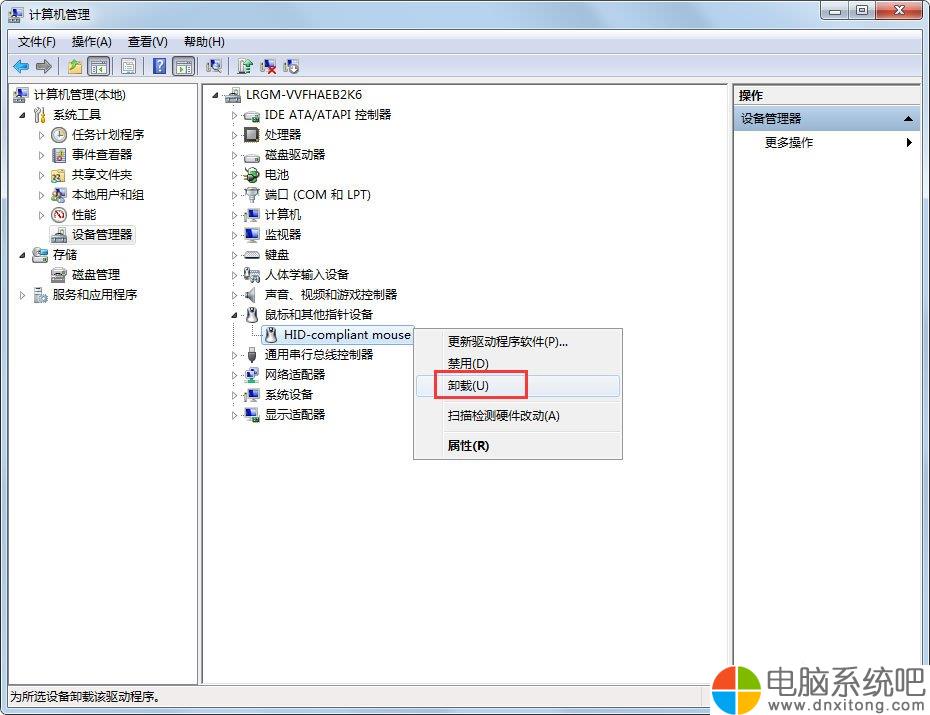Open the 操作(A) menu
Viewport: 930px width, 715px height.
coord(91,42)
